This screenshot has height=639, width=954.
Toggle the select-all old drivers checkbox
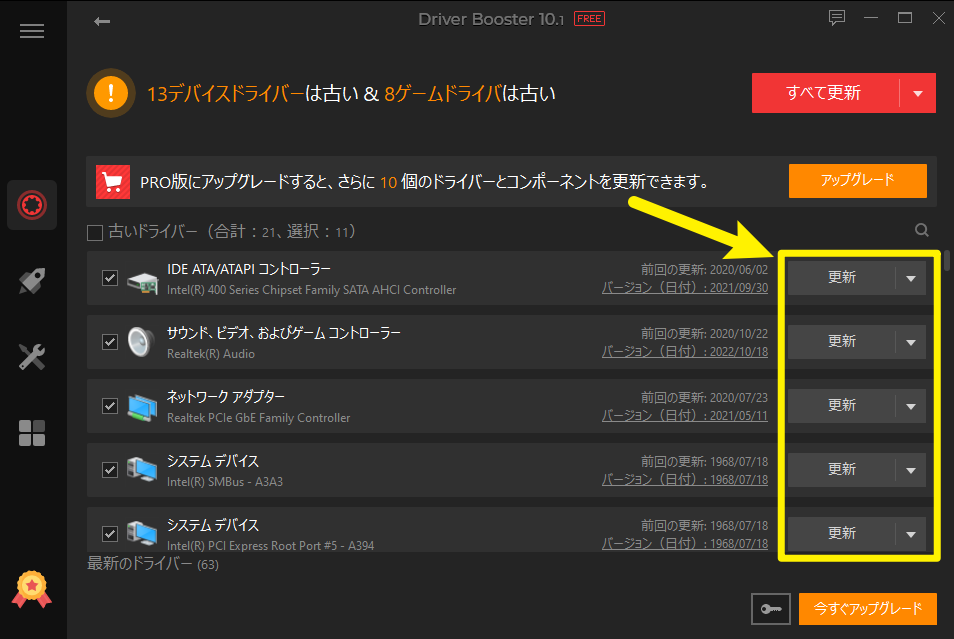pyautogui.click(x=95, y=232)
